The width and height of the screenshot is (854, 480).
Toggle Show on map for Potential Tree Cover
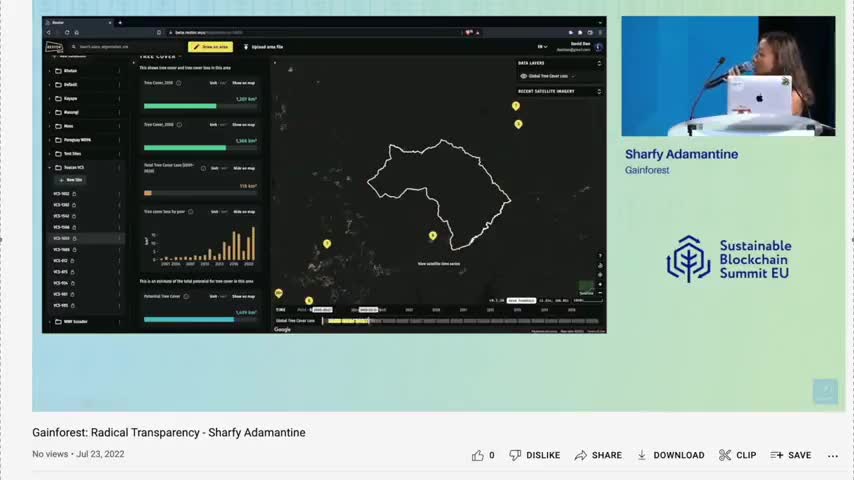pos(243,296)
